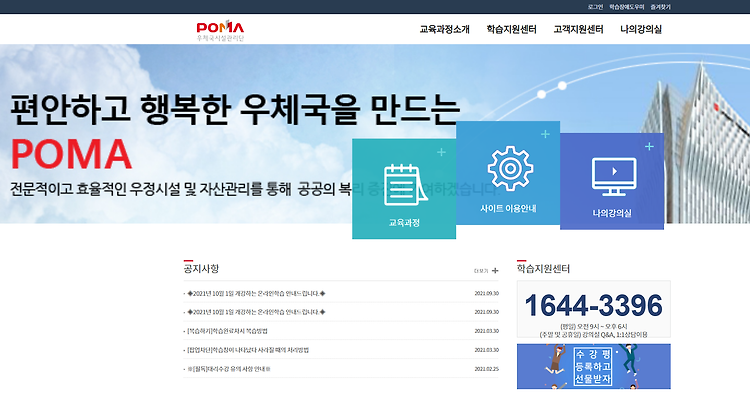
Task: Click the plus sign on purple 나의강의실 tile
Action: pyautogui.click(x=649, y=146)
